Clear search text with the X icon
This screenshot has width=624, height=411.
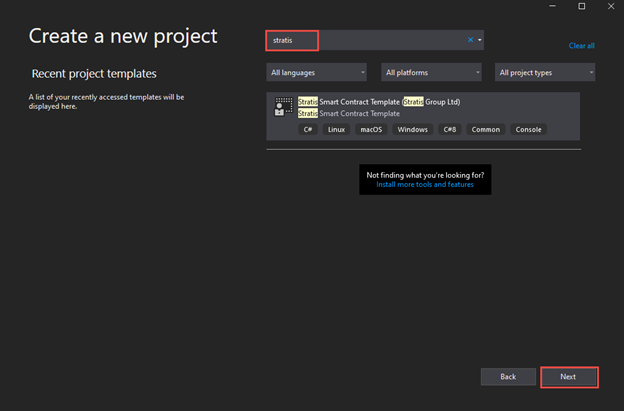tap(471, 40)
